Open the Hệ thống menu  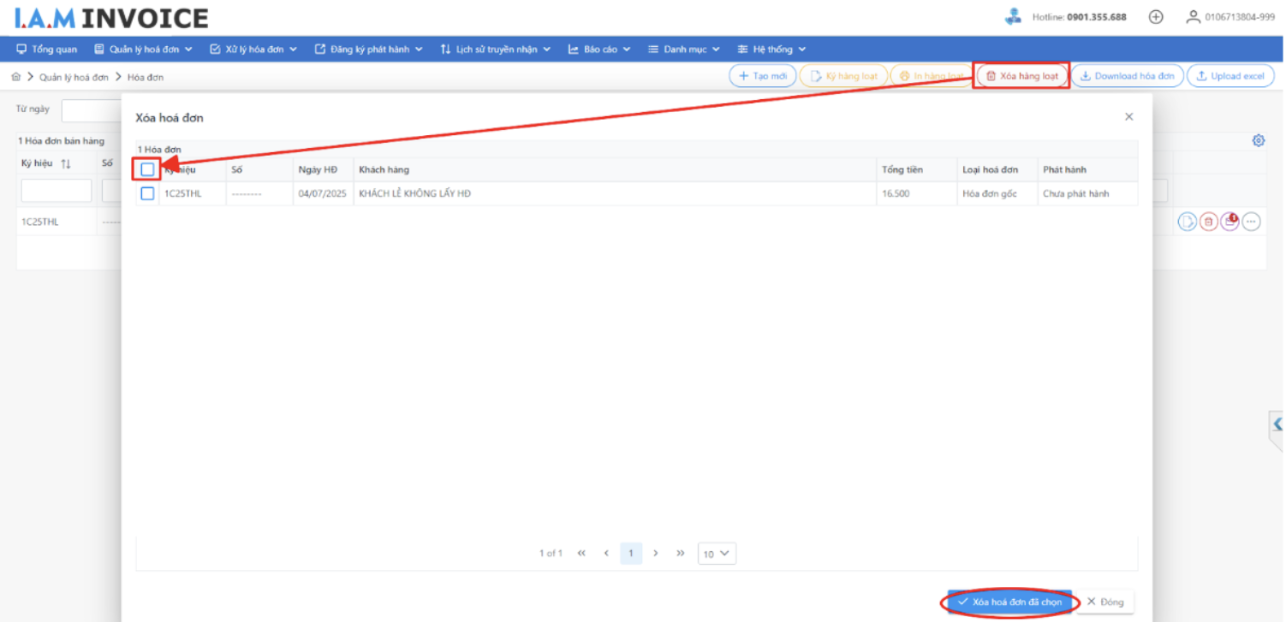[x=771, y=49]
